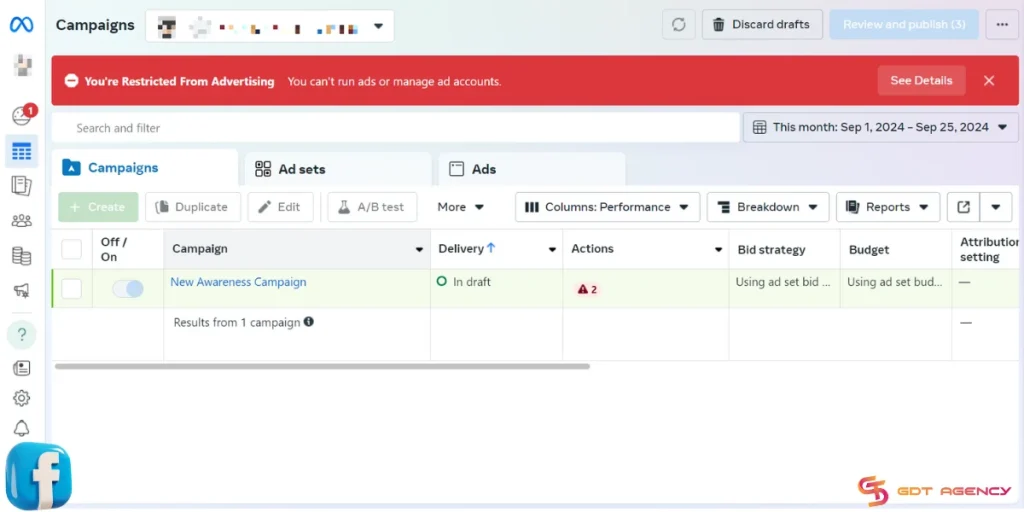Open the date range This month dropdown
The height and width of the screenshot is (512, 1024).
(880, 127)
